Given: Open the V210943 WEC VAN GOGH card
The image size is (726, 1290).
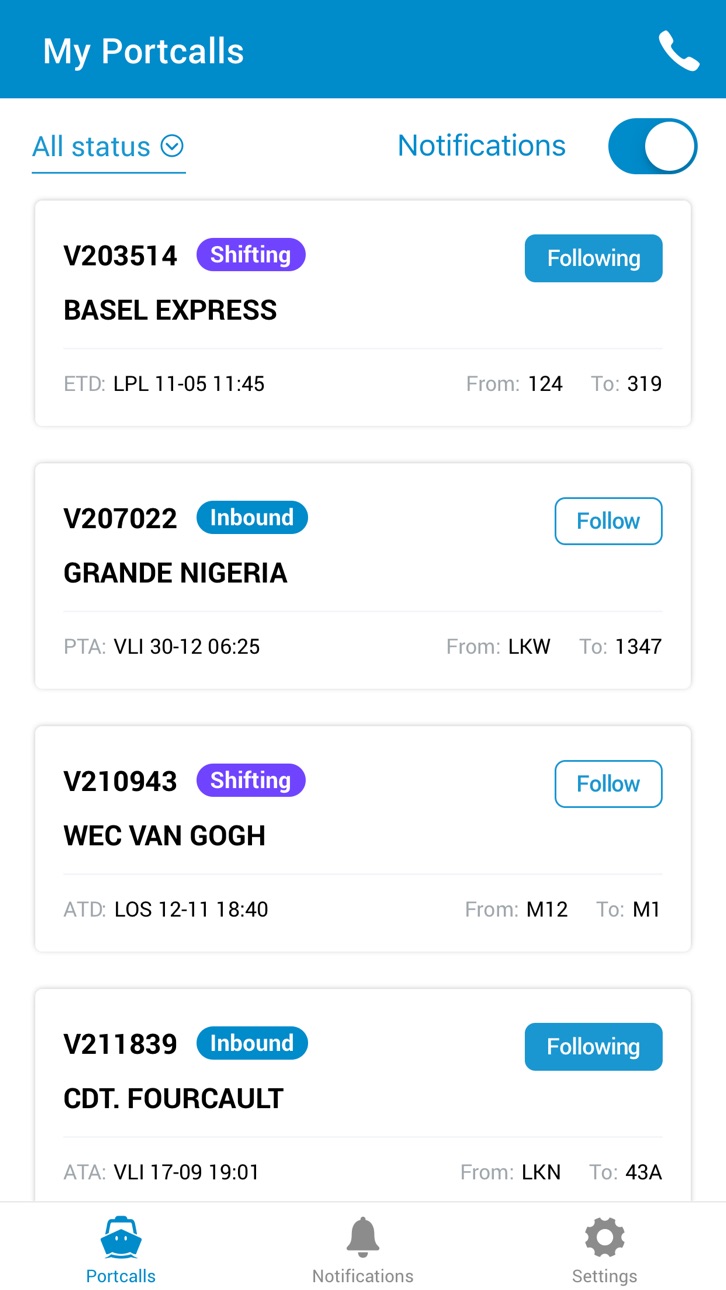Looking at the screenshot, I should (x=363, y=839).
